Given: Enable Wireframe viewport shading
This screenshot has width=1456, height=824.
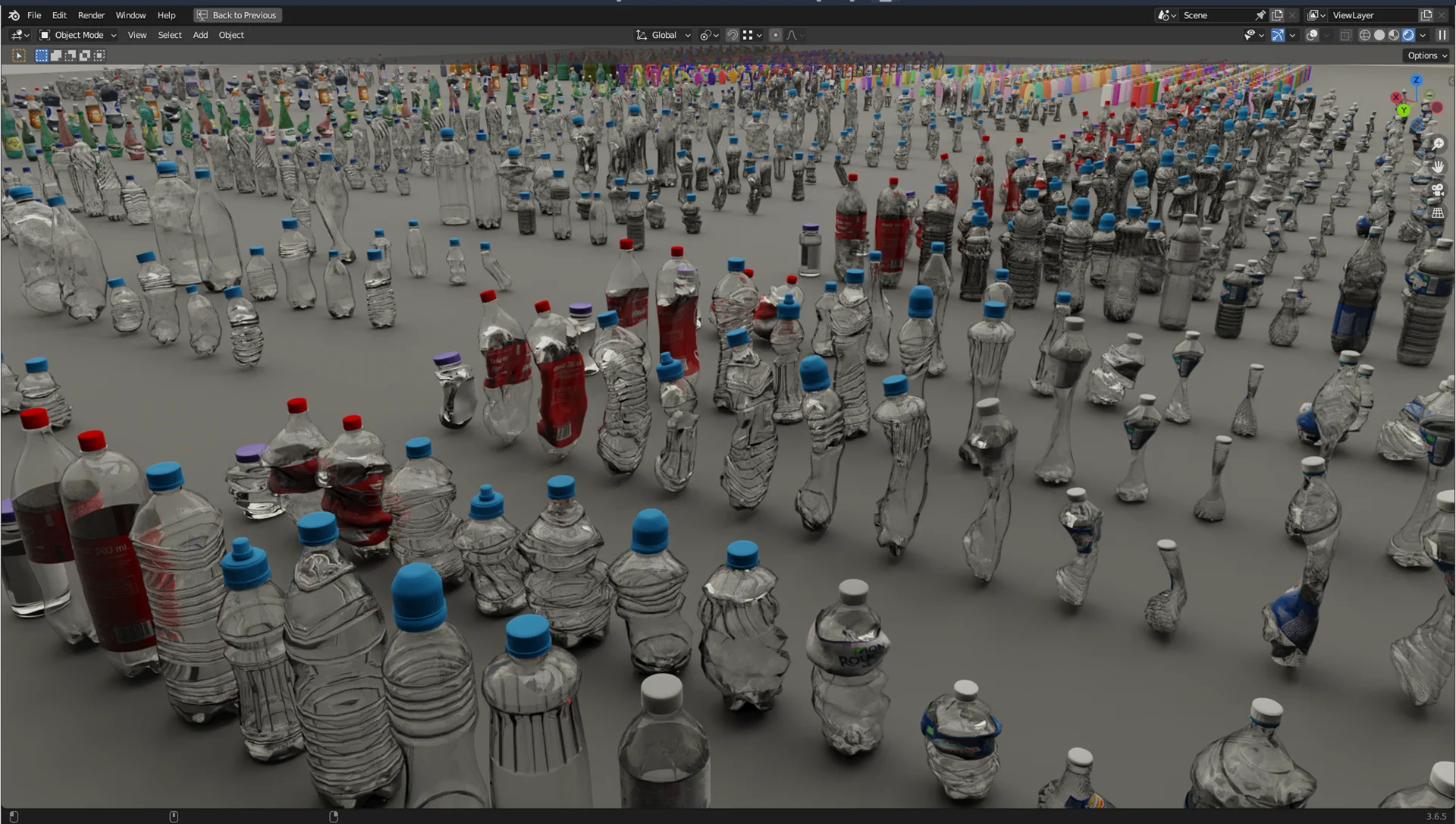Looking at the screenshot, I should coord(1364,35).
